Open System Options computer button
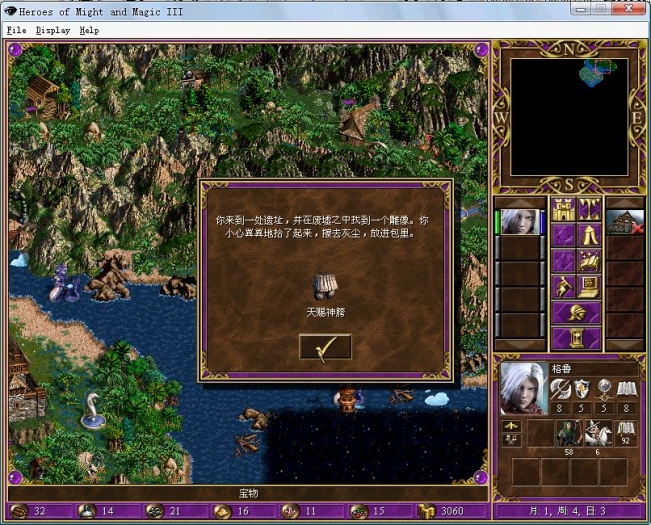Viewport: 651px width, 525px height. click(x=589, y=287)
